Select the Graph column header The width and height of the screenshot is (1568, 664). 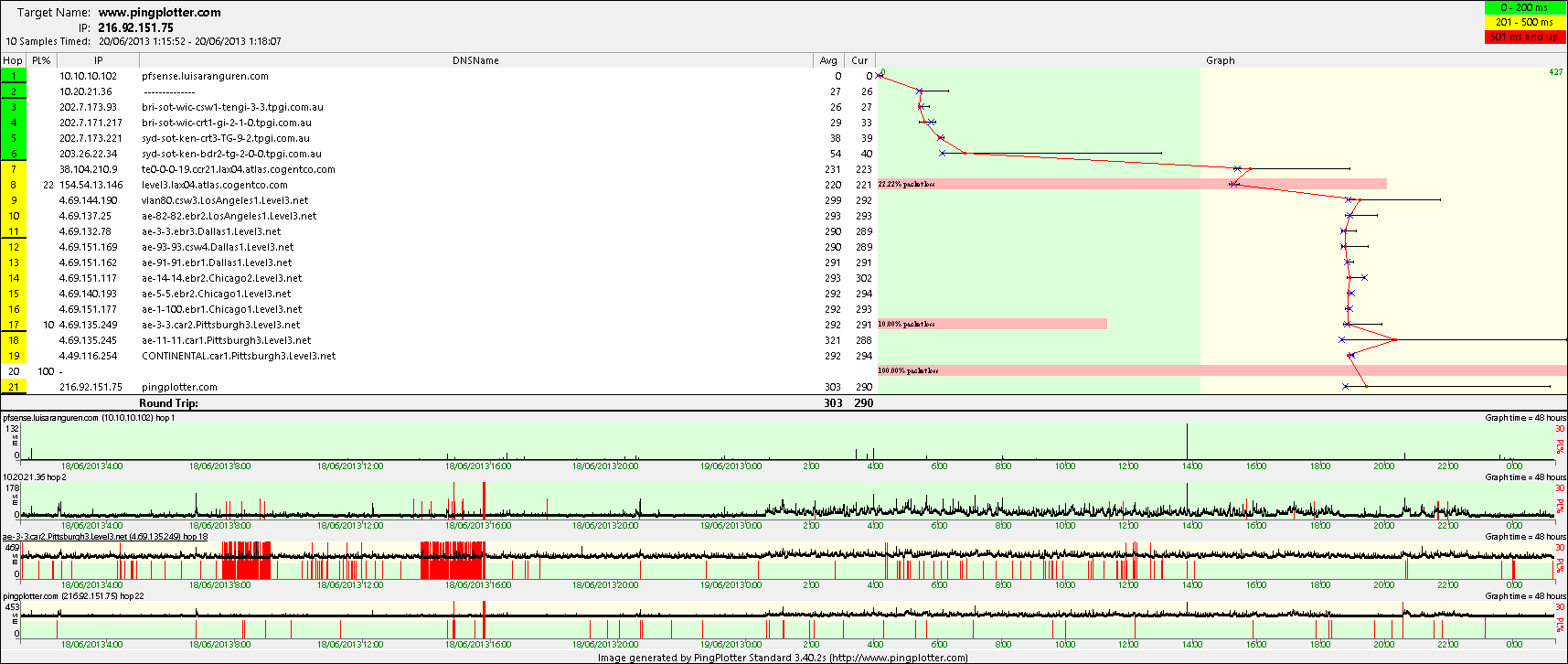tap(1220, 60)
